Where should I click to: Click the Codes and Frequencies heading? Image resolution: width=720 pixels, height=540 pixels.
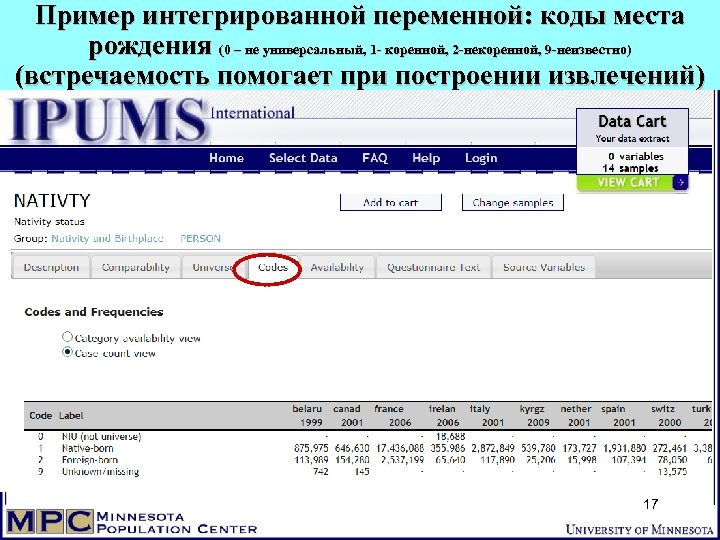[x=94, y=312]
